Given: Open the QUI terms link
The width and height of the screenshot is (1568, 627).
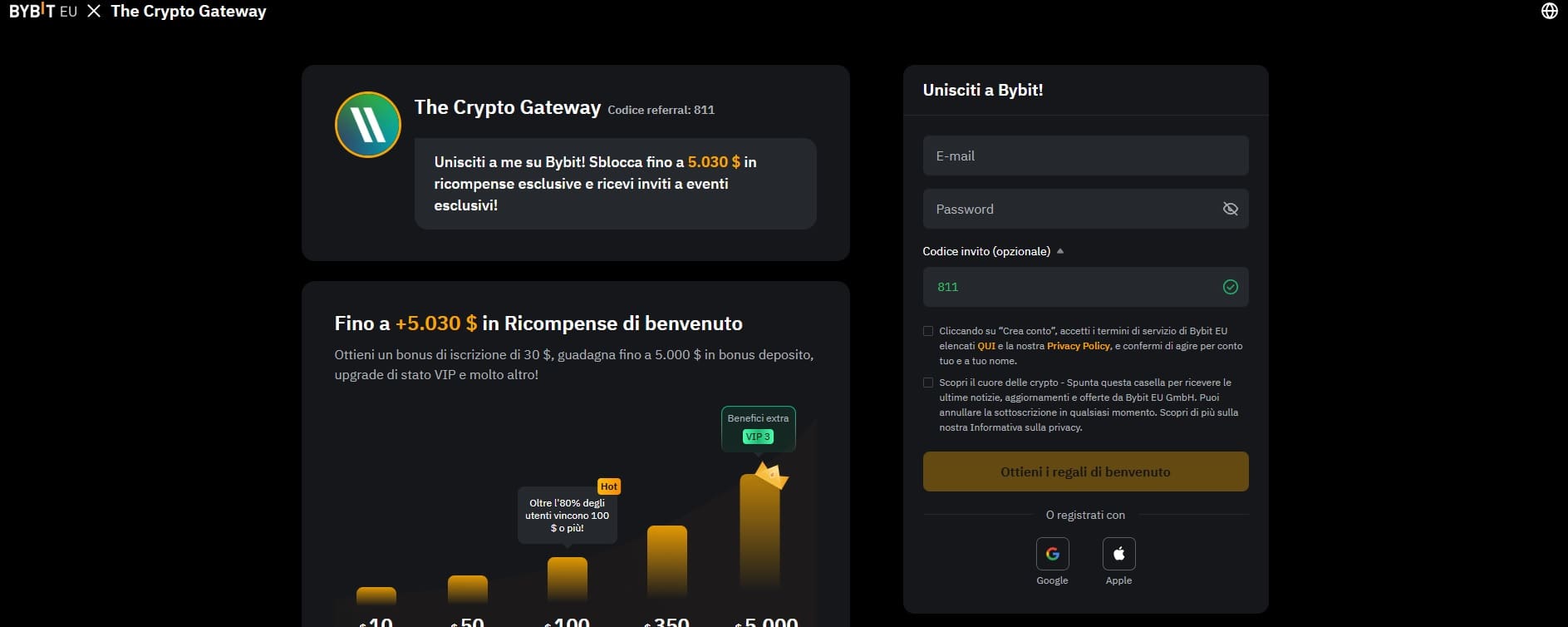Looking at the screenshot, I should [986, 346].
